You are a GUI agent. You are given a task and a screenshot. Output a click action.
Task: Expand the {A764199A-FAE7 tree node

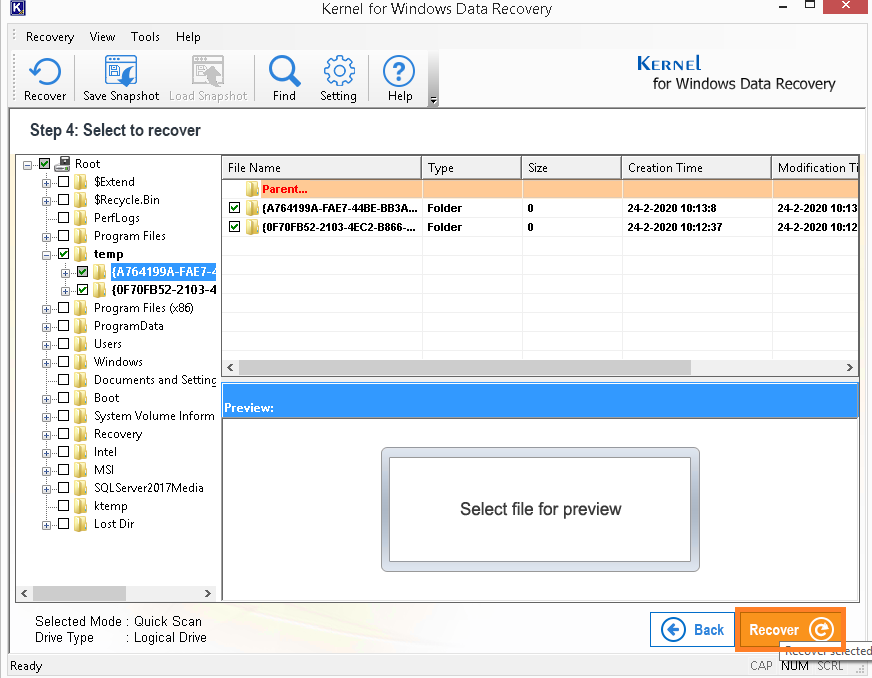click(65, 273)
